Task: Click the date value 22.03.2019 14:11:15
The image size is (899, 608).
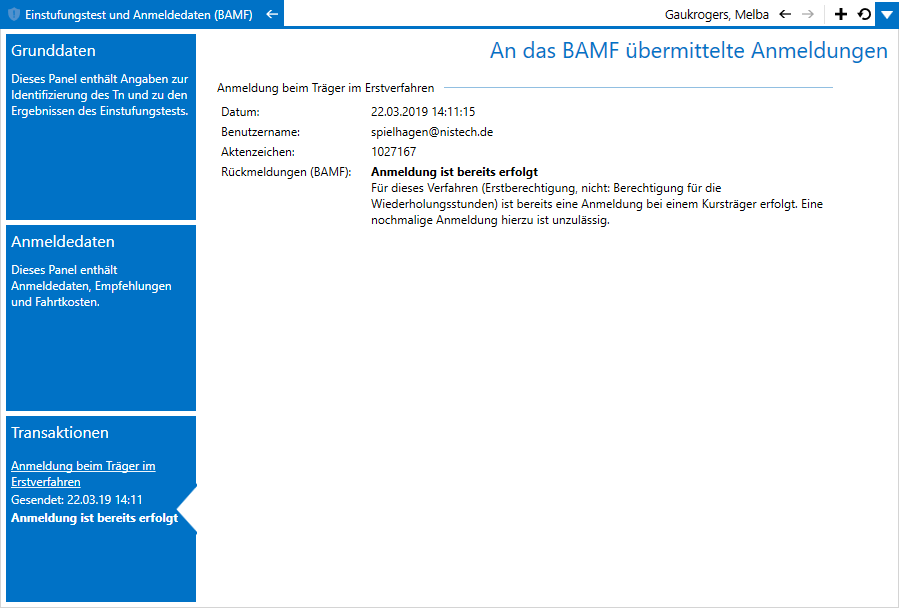Action: (x=423, y=112)
